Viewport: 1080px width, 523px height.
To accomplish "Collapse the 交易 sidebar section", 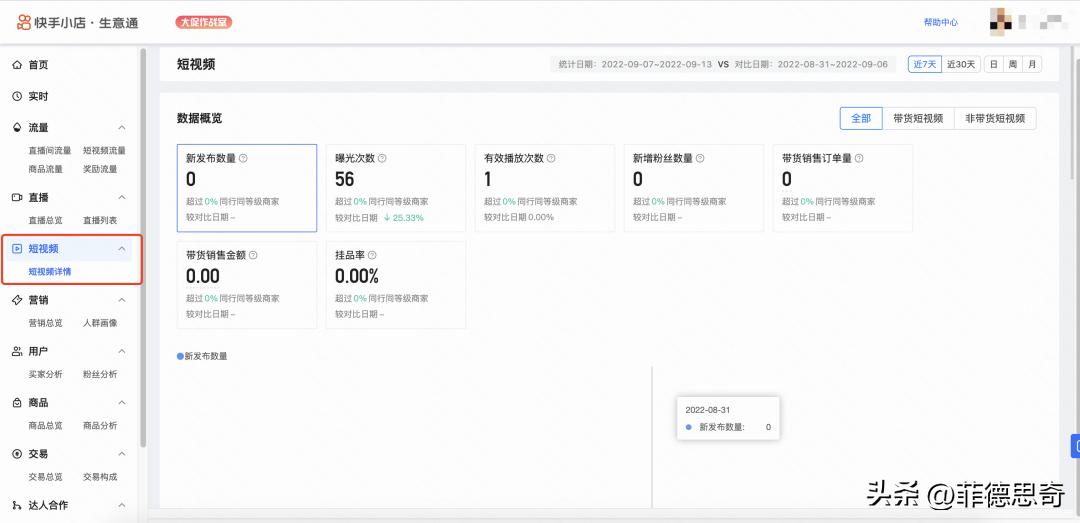I will [x=122, y=454].
